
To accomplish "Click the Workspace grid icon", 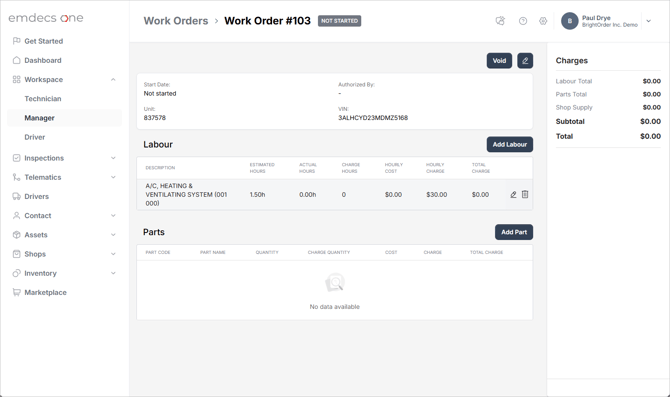I will coord(16,79).
